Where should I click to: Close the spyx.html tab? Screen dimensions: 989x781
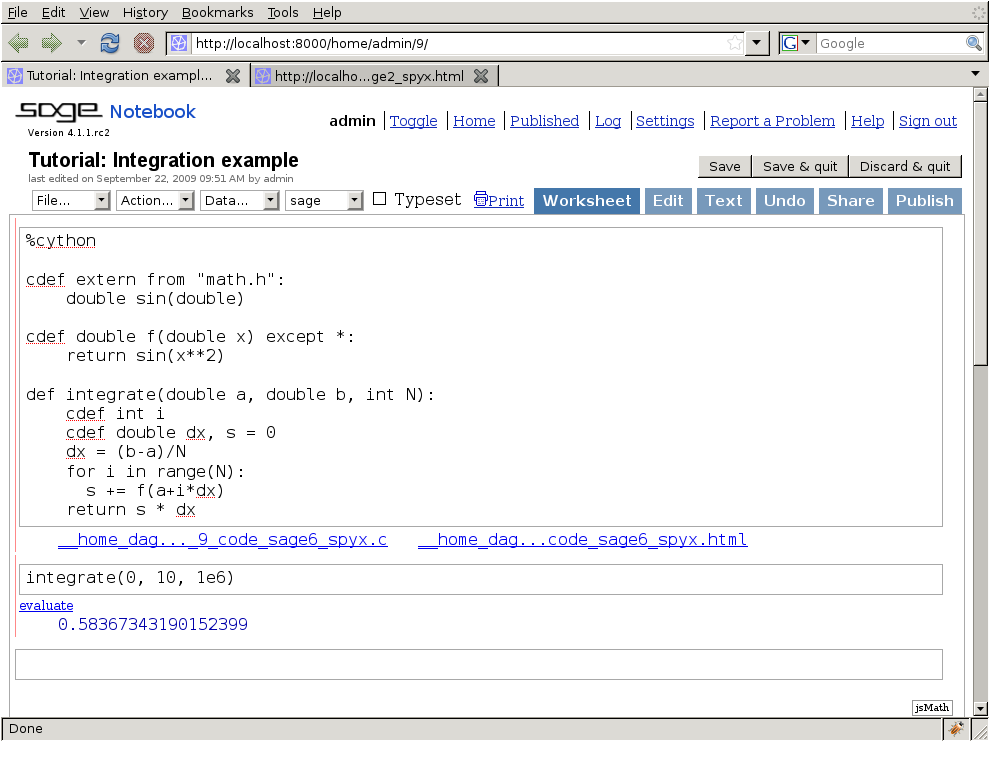click(481, 76)
